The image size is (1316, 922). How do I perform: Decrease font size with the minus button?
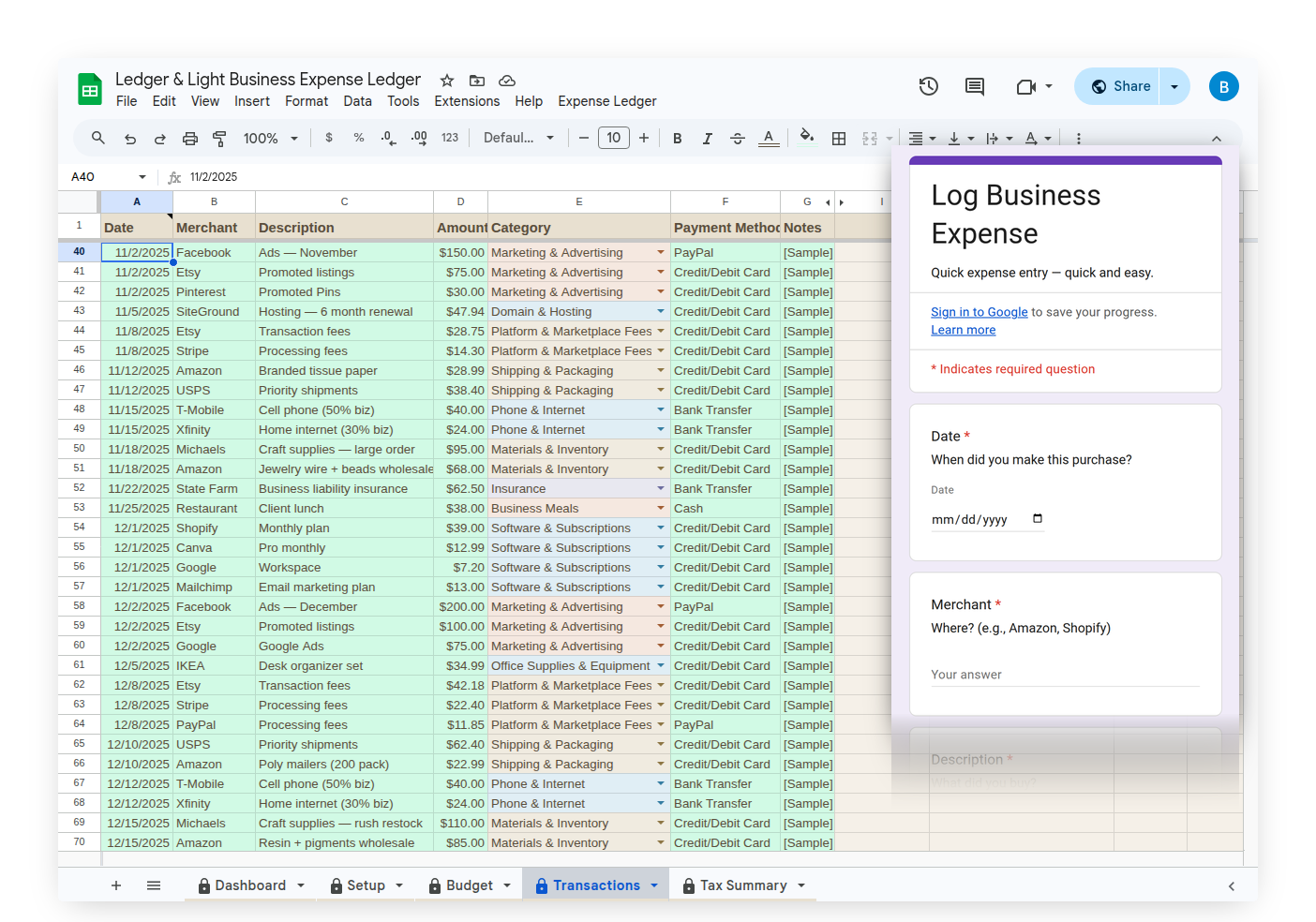point(584,138)
